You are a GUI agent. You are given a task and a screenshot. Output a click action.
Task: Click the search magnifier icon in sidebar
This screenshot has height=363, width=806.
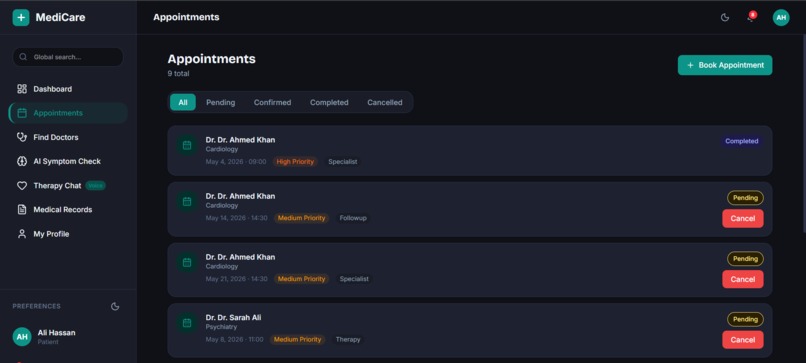pos(23,57)
